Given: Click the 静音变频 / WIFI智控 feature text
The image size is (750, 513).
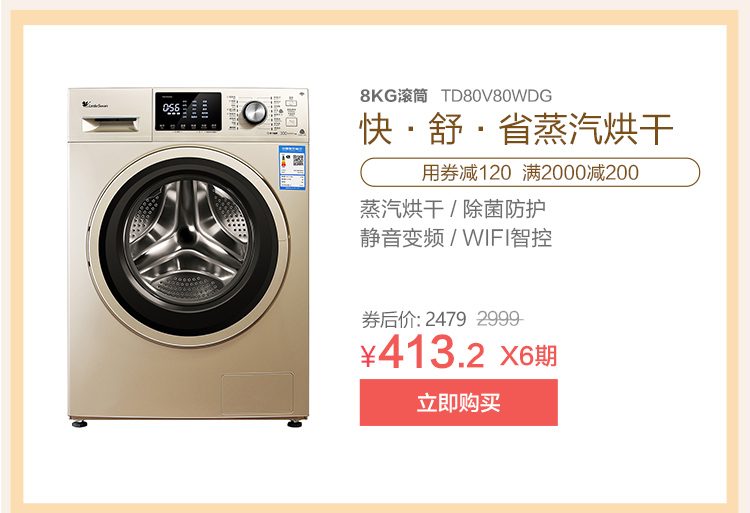Looking at the screenshot, I should (x=456, y=238).
